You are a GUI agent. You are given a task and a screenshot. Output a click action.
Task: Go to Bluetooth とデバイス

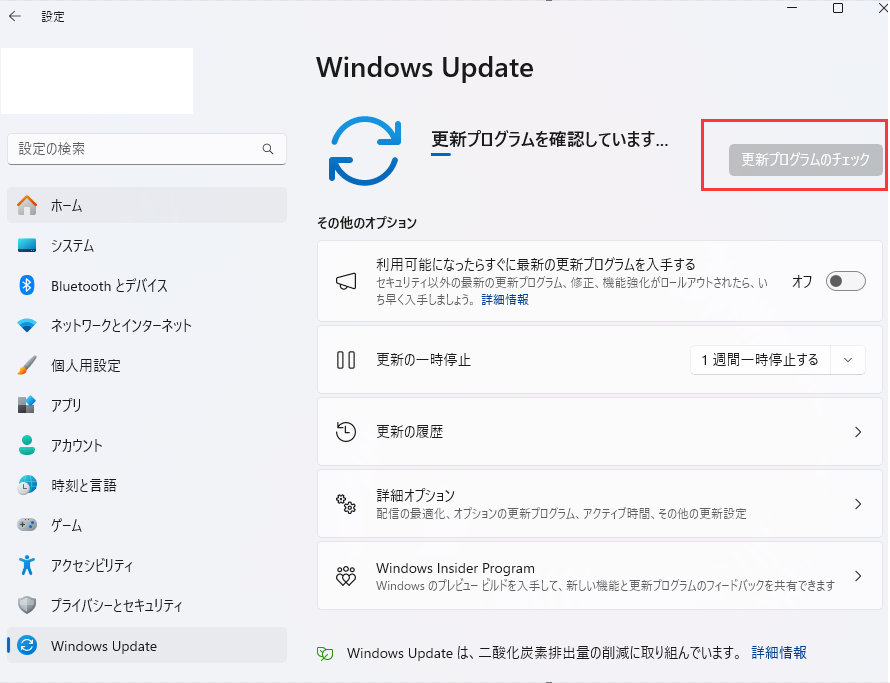(x=147, y=285)
